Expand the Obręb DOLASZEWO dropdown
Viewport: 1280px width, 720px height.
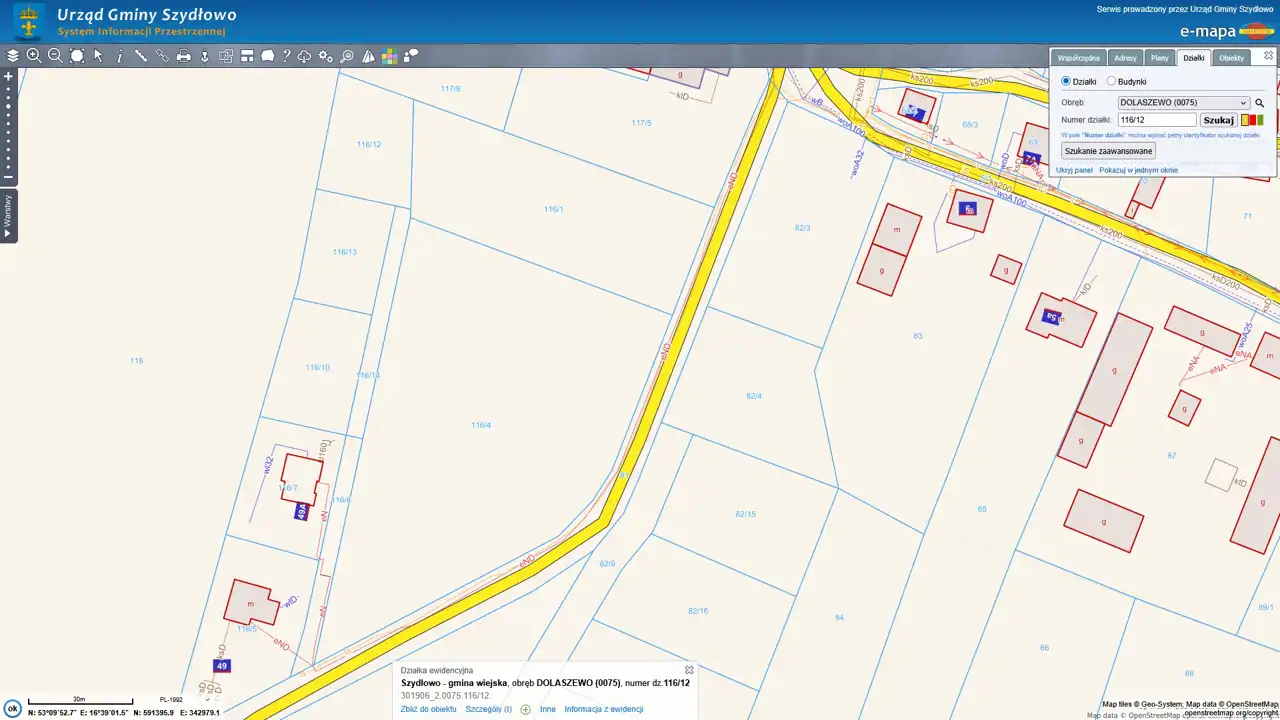pyautogui.click(x=1184, y=102)
